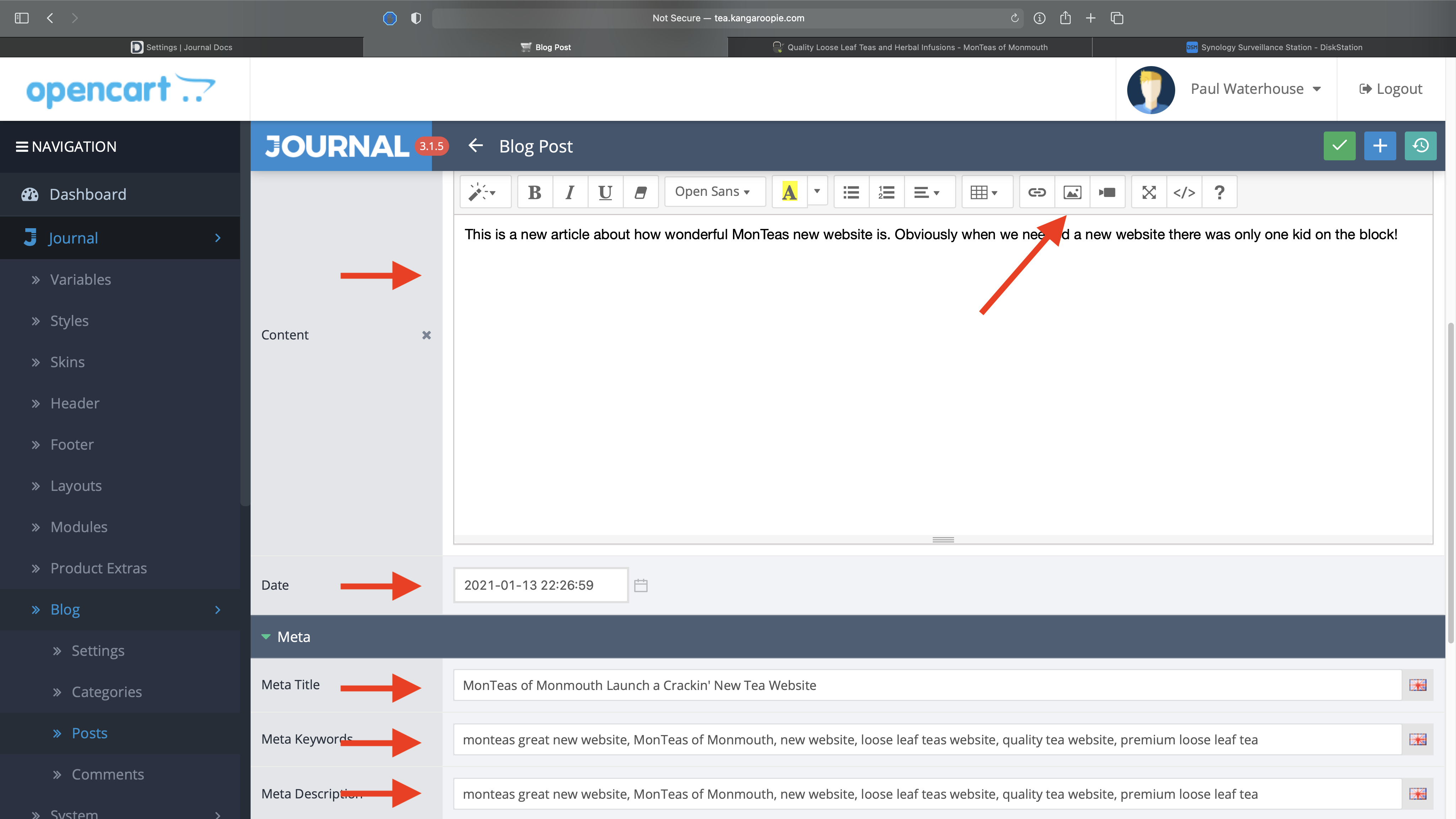This screenshot has width=1456, height=819.
Task: Click the green save checkmark button
Action: pos(1339,146)
